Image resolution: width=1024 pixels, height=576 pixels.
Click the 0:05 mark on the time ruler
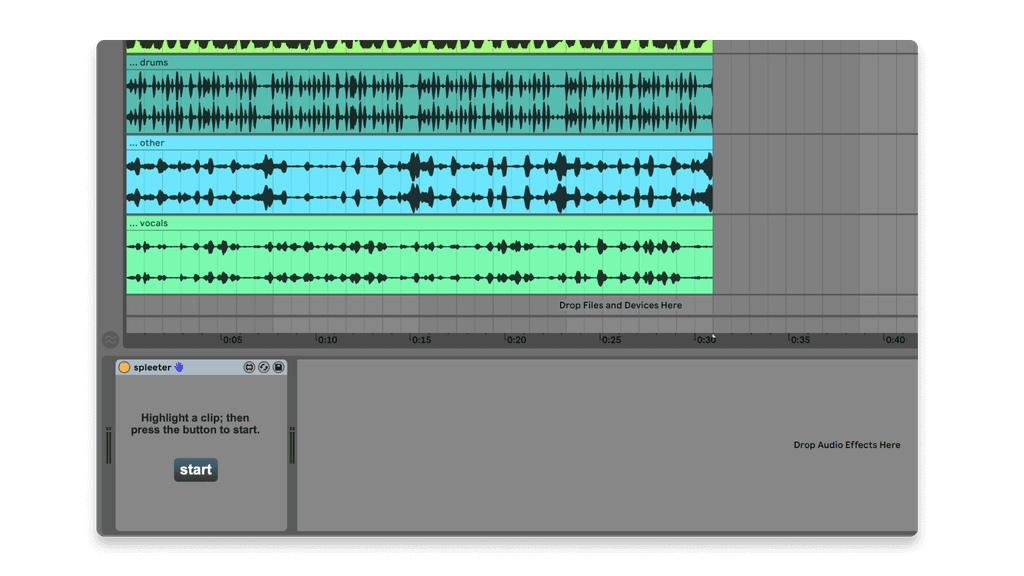coord(232,340)
